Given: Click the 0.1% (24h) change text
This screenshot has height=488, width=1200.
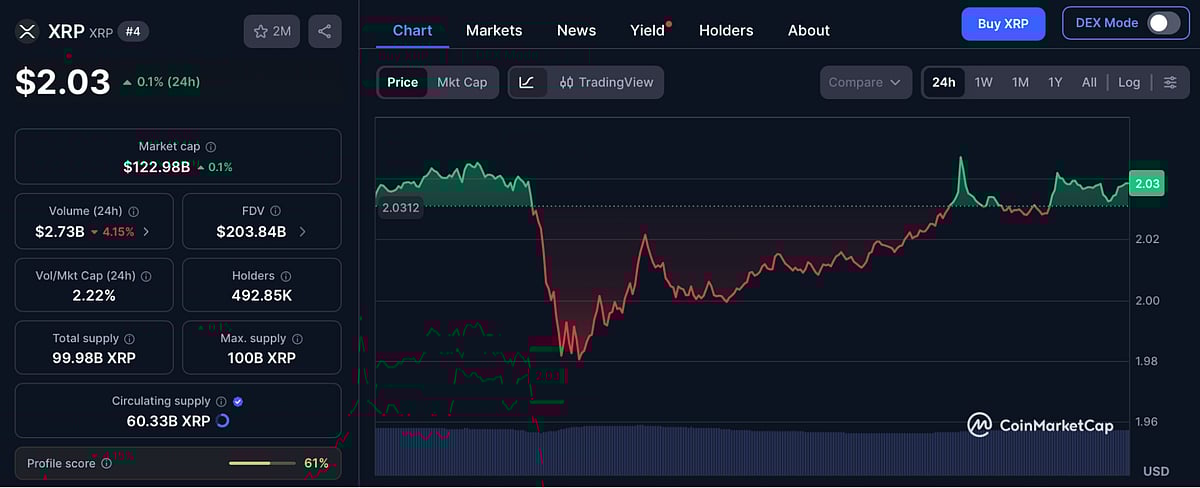Looking at the screenshot, I should click(168, 82).
